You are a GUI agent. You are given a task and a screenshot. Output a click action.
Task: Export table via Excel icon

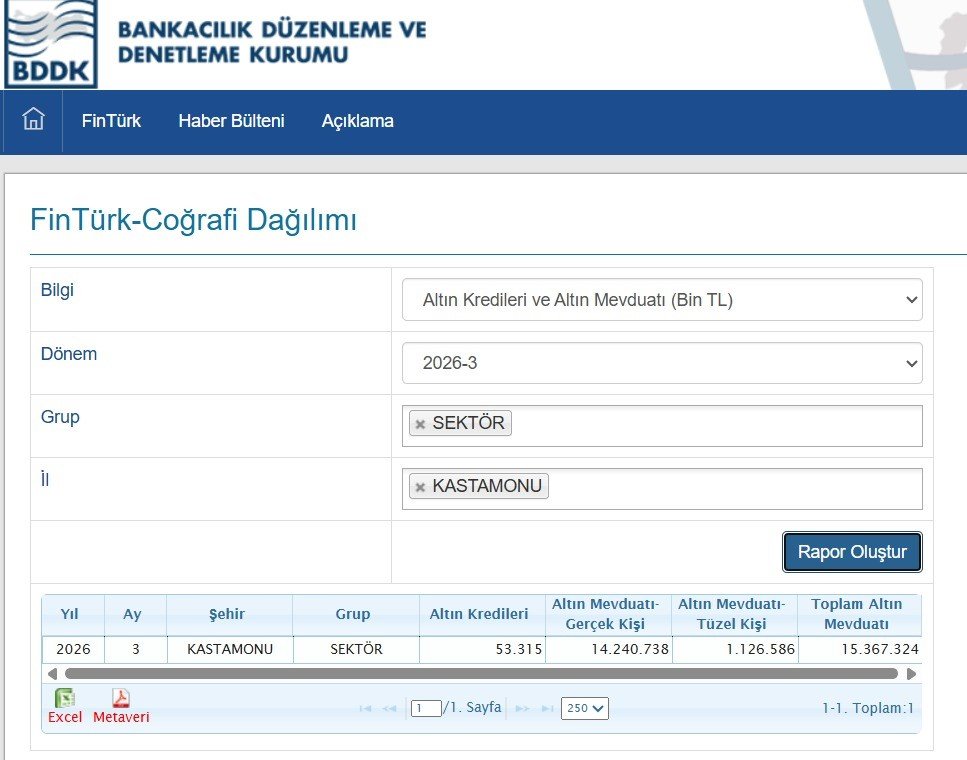tap(65, 698)
